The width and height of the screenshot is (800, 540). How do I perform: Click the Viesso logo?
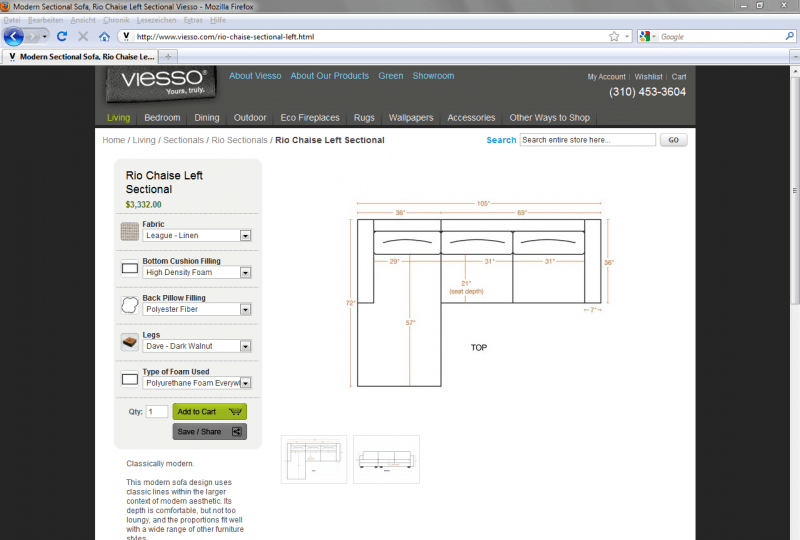(x=162, y=83)
